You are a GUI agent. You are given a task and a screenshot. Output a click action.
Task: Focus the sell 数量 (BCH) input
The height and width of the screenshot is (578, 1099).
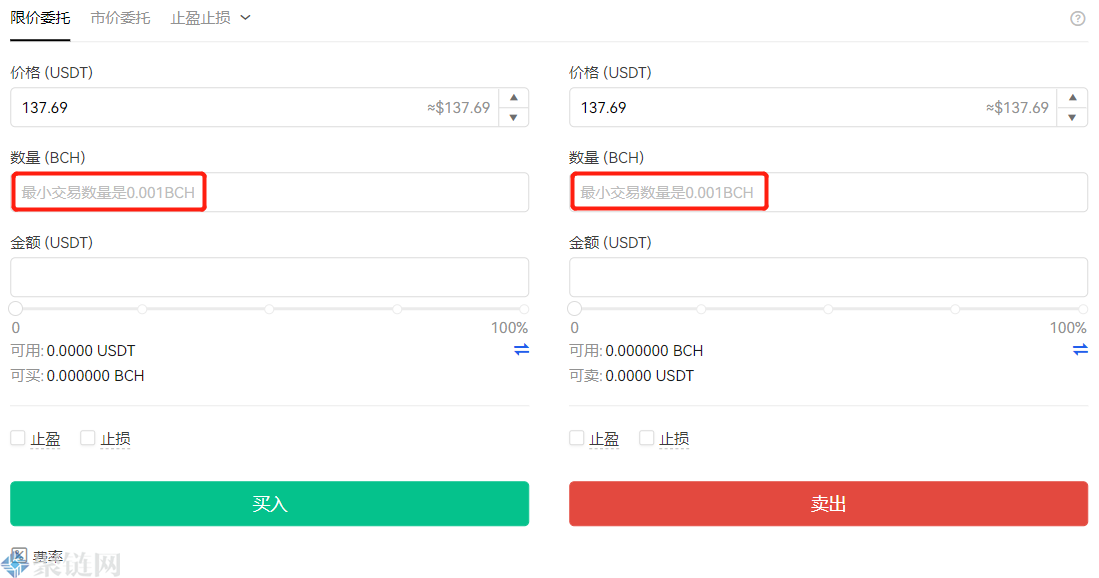828,192
